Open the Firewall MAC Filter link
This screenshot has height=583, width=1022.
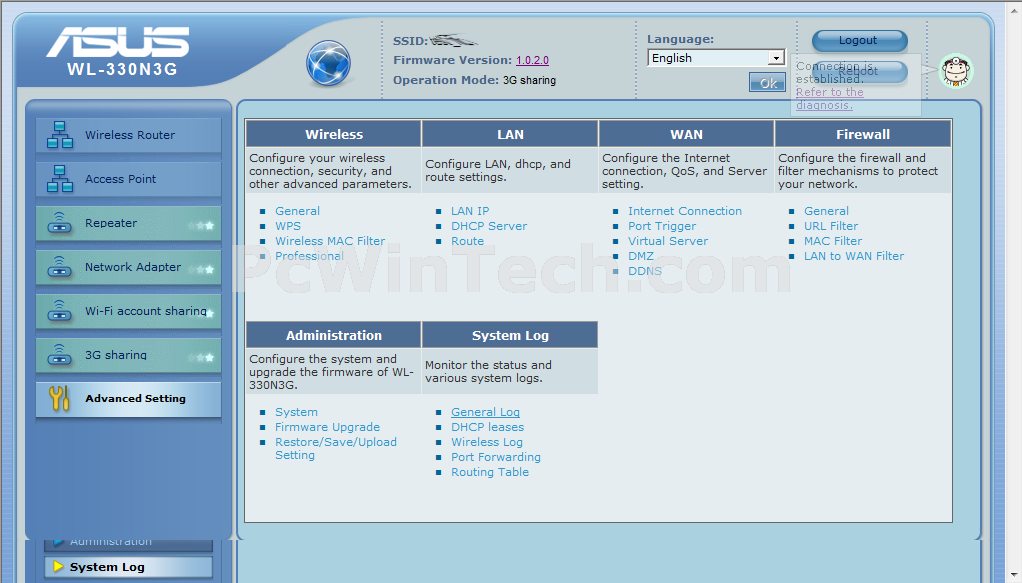pyautogui.click(x=833, y=241)
